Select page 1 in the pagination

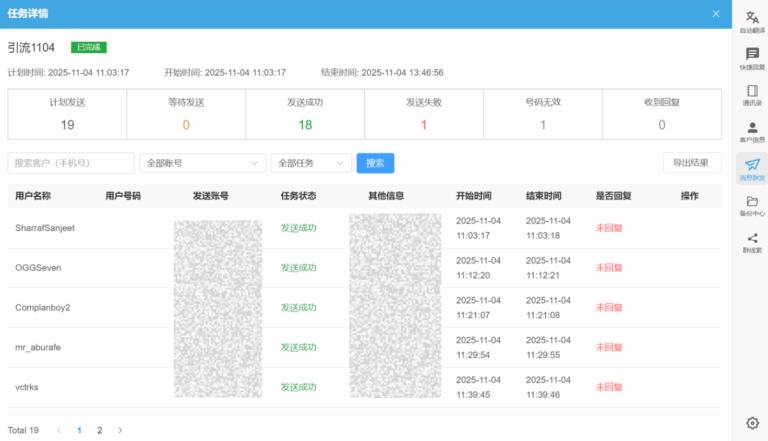coord(79,430)
